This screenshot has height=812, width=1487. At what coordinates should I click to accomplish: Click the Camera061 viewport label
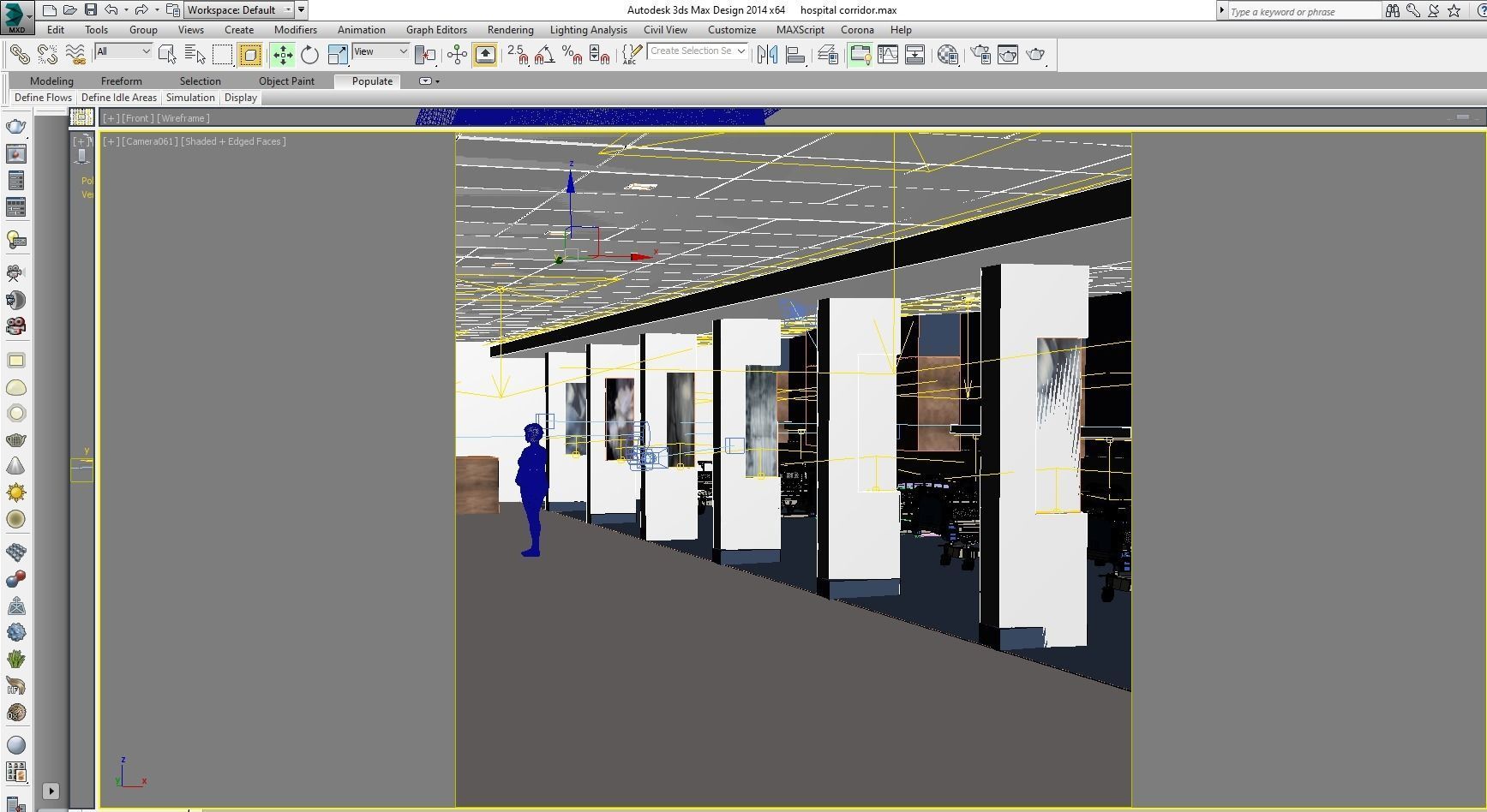(x=150, y=141)
